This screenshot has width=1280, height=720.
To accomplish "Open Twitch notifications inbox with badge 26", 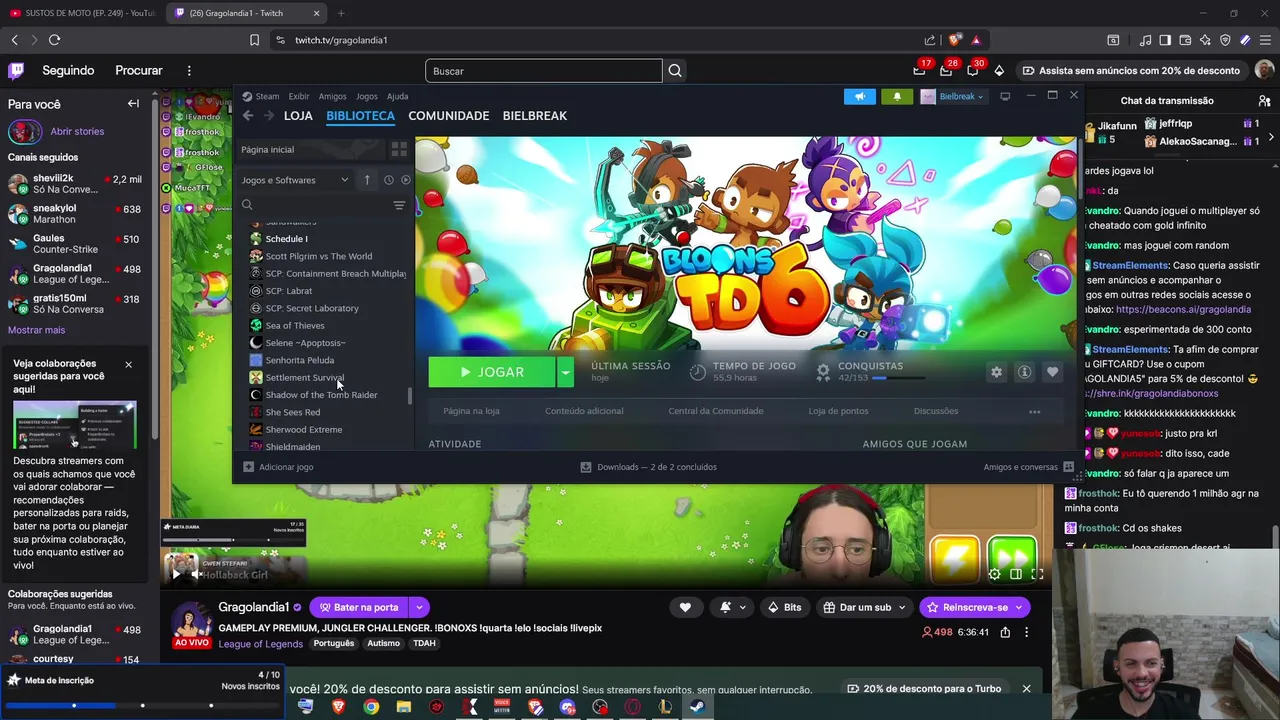I will (x=946, y=70).
